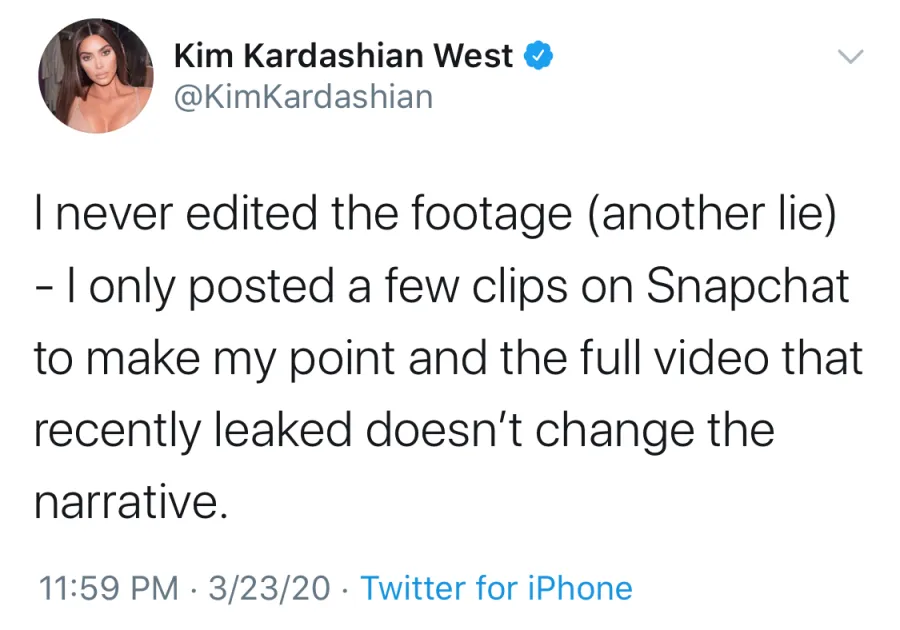
Task: Follow the Twitter for iPhone link
Action: [x=497, y=588]
